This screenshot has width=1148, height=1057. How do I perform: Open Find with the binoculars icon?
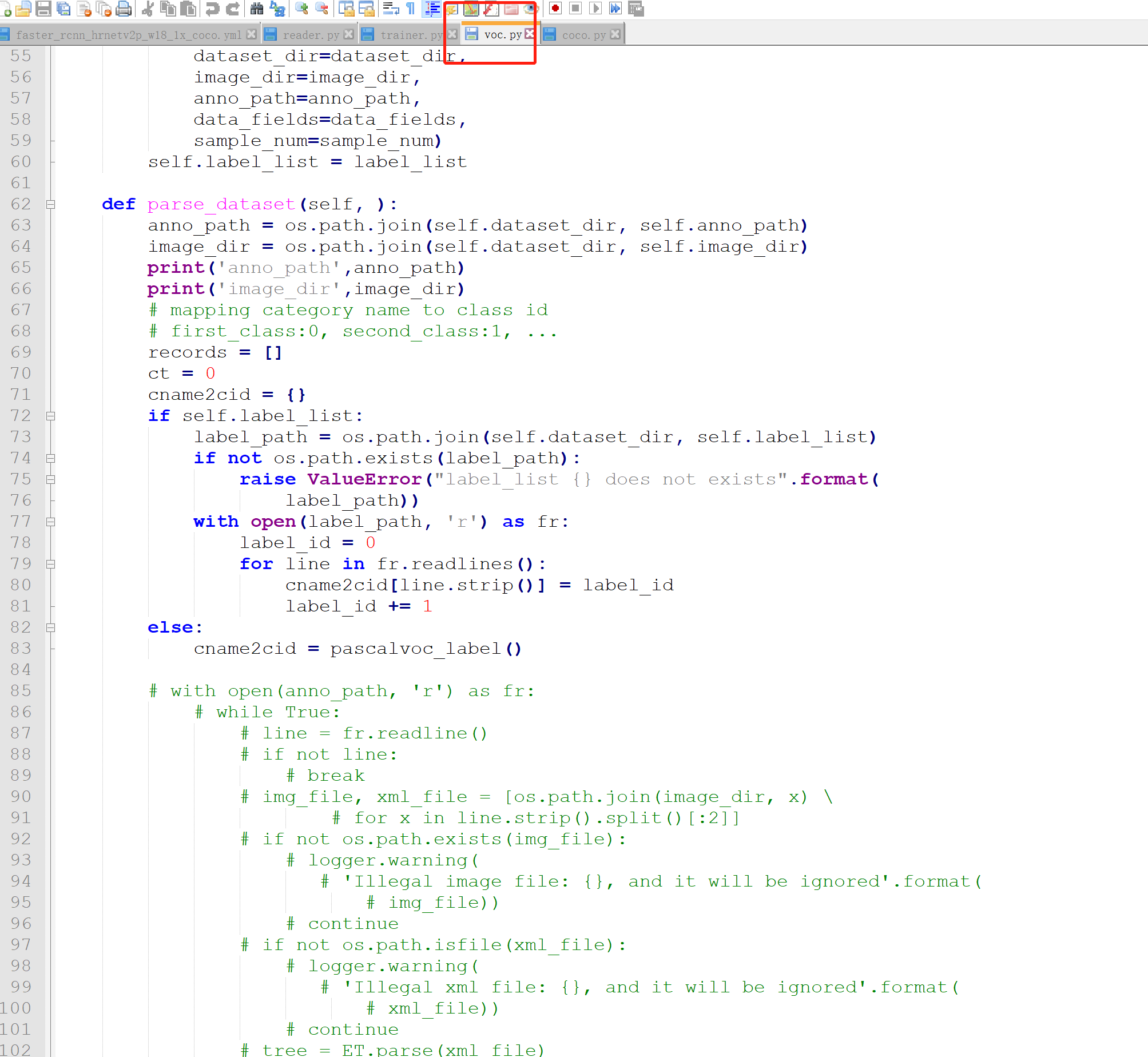[257, 9]
